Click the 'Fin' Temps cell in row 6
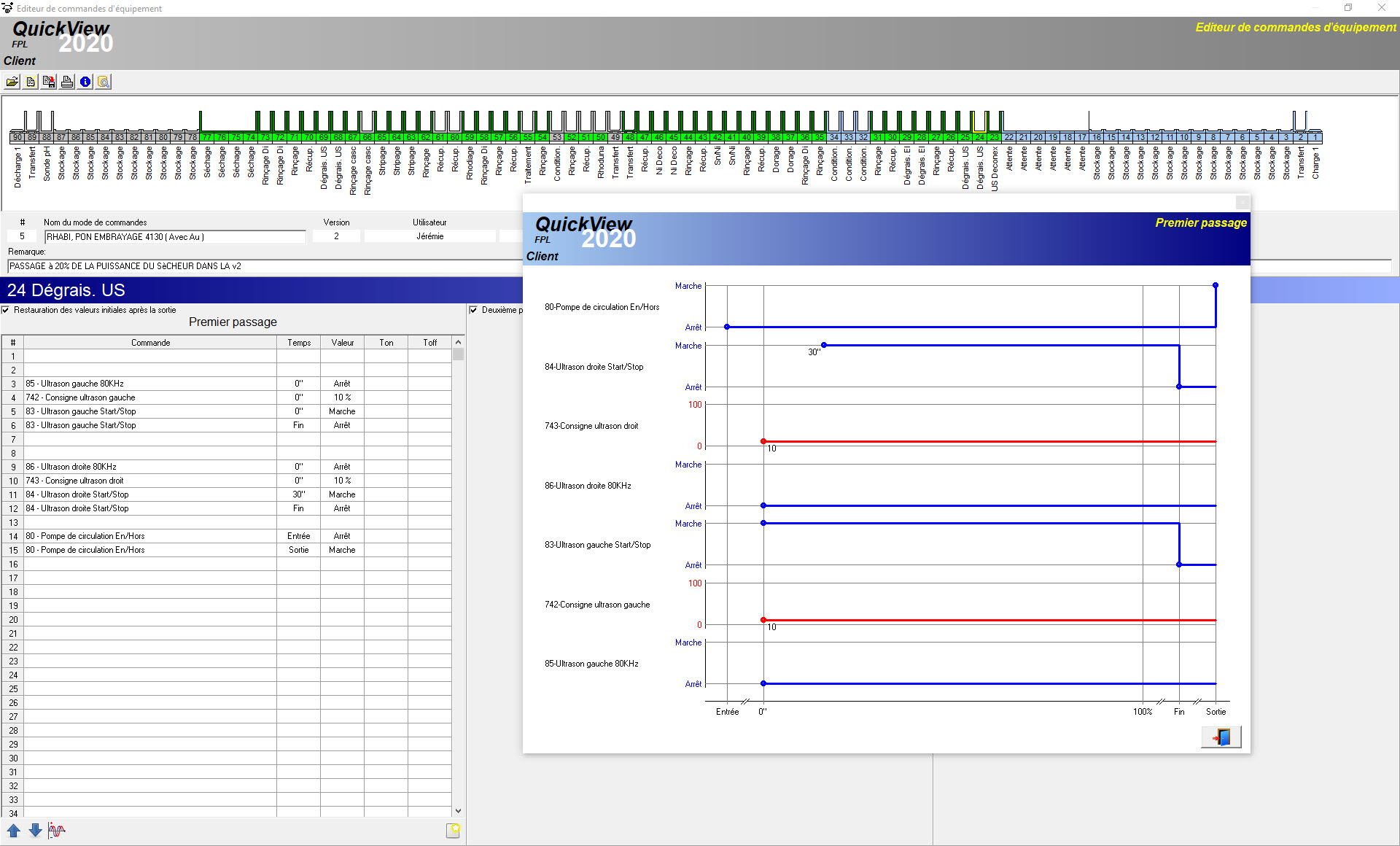The width and height of the screenshot is (1400, 846). (x=299, y=425)
